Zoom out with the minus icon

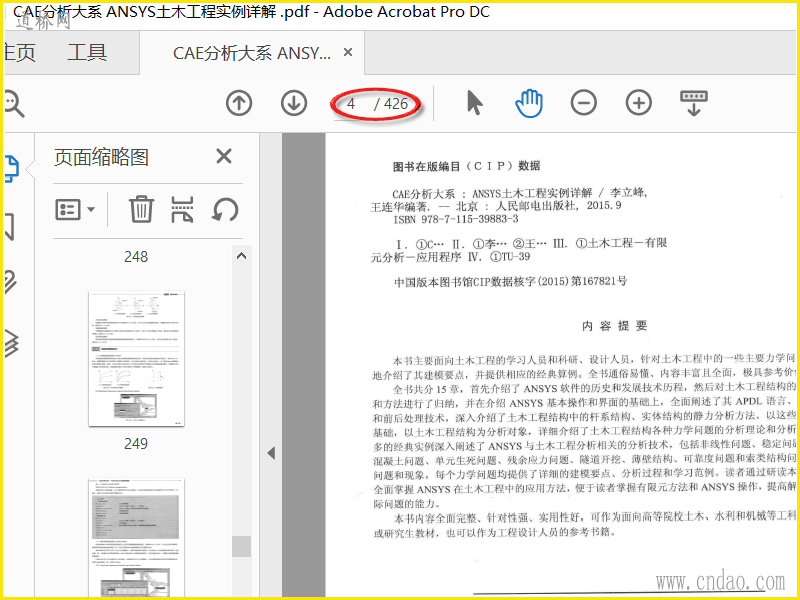click(584, 103)
